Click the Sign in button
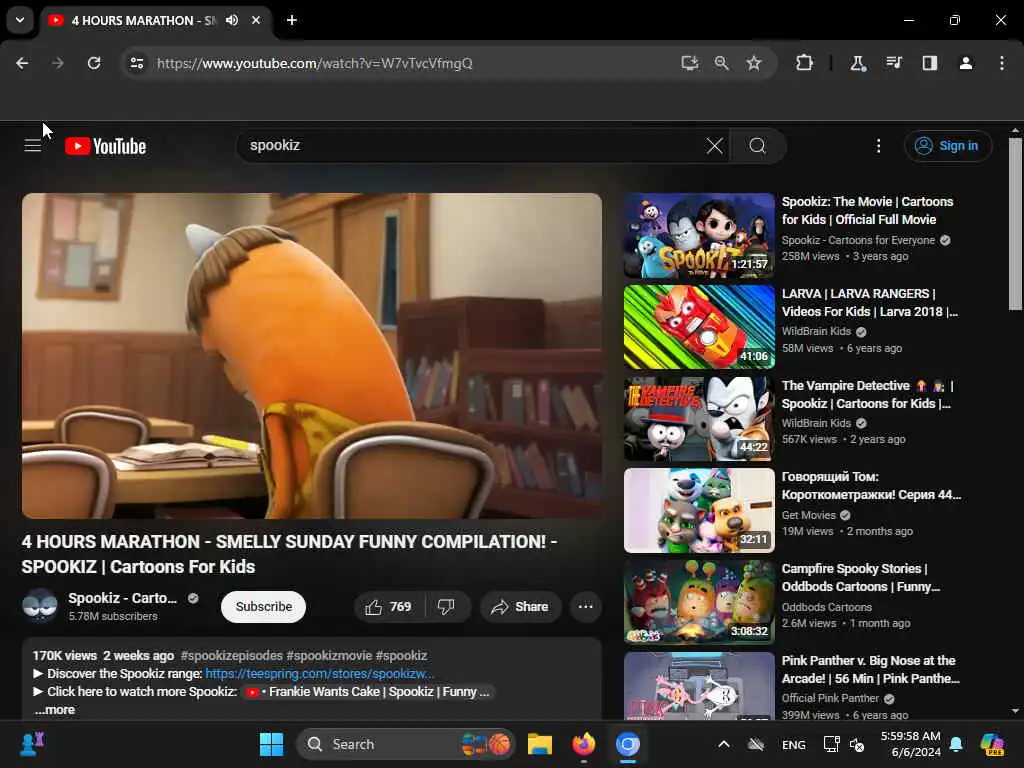Image resolution: width=1024 pixels, height=768 pixels. click(948, 146)
